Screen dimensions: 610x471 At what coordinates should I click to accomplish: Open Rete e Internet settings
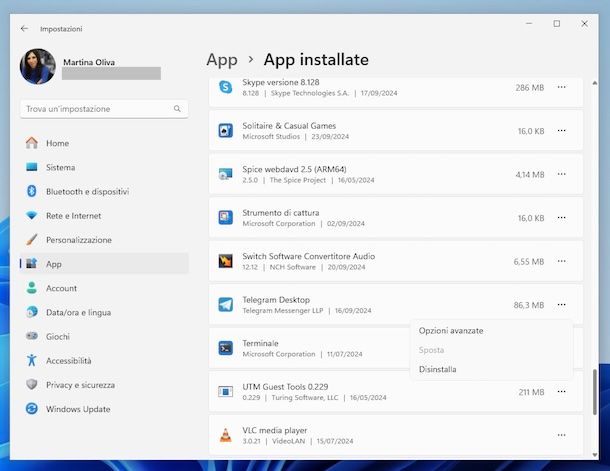tap(73, 216)
